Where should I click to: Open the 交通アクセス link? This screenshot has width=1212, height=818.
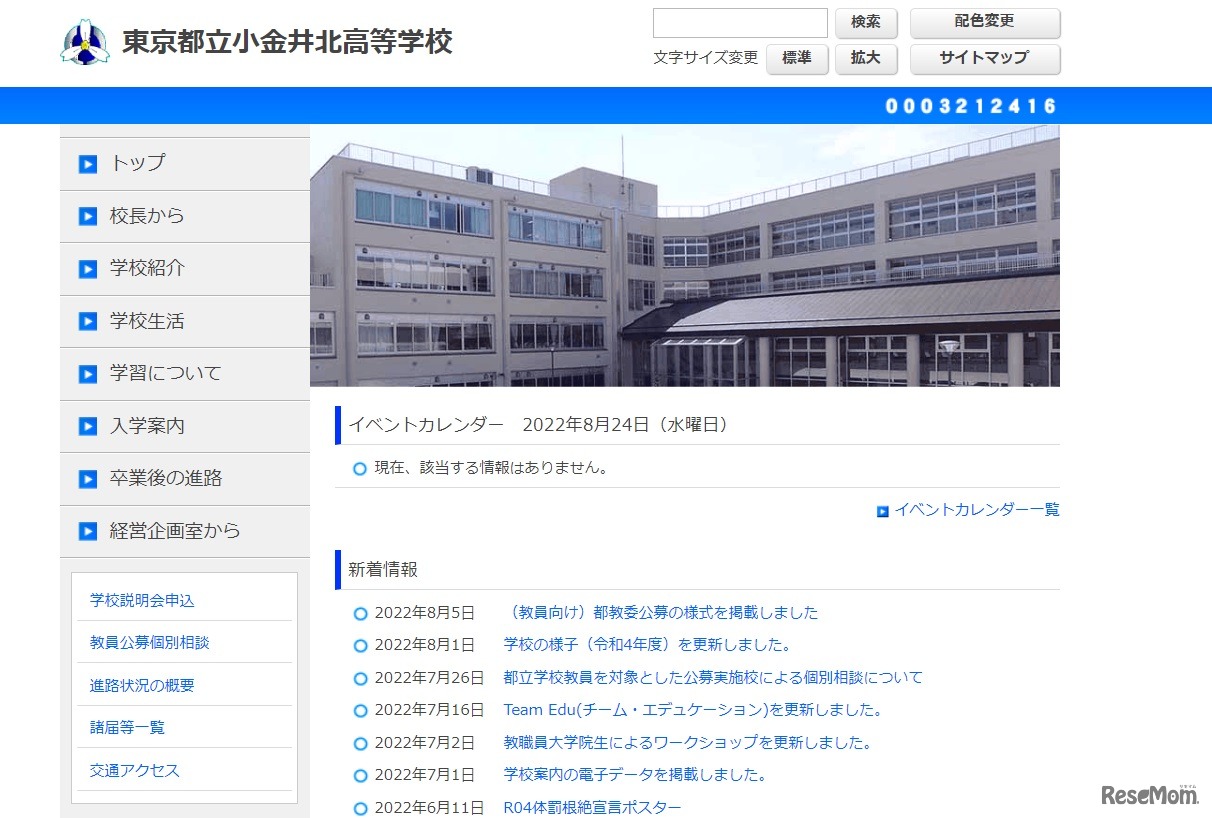[134, 770]
